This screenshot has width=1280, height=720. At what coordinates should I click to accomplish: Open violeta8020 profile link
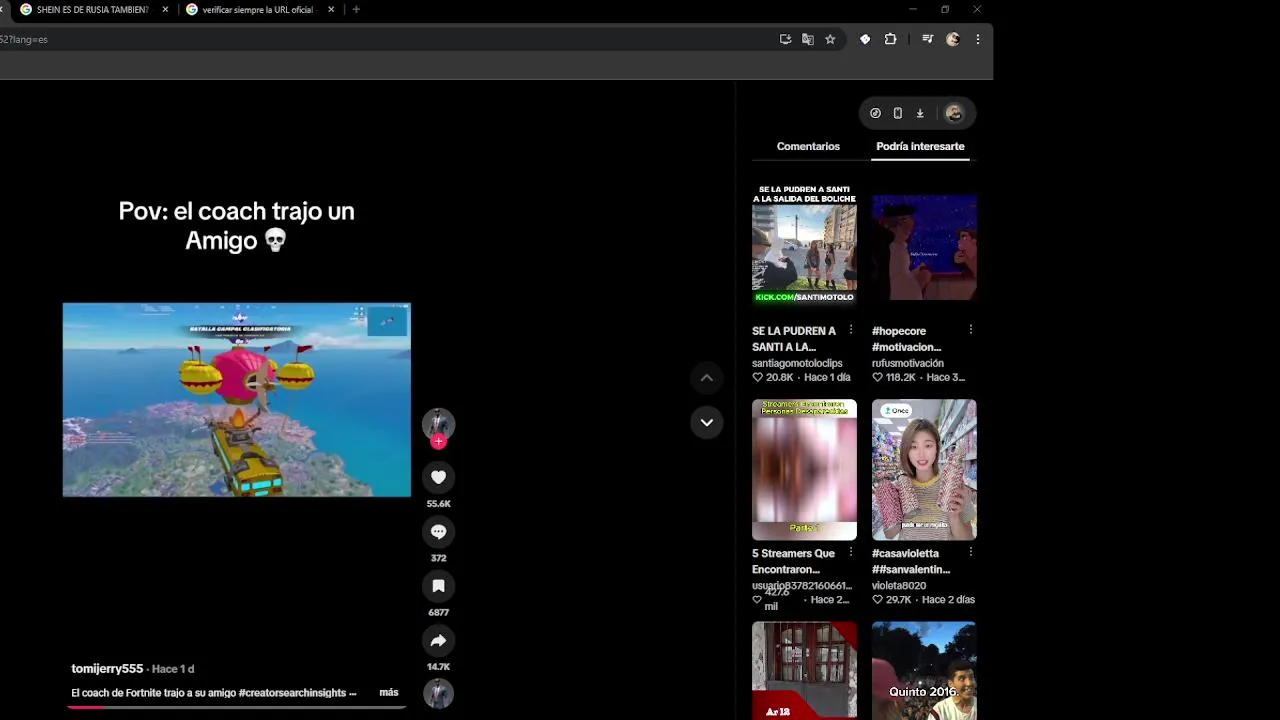898,585
